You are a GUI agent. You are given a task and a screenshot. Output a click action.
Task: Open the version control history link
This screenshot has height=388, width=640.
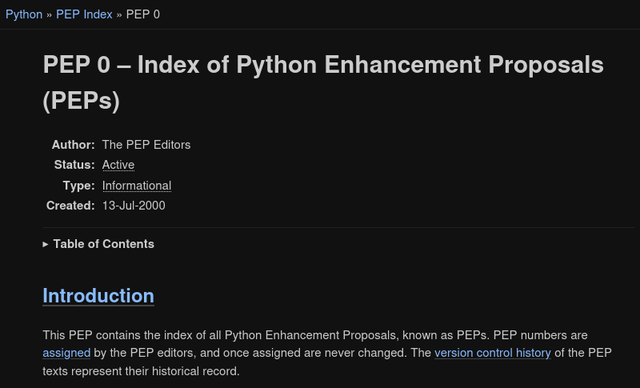493,353
